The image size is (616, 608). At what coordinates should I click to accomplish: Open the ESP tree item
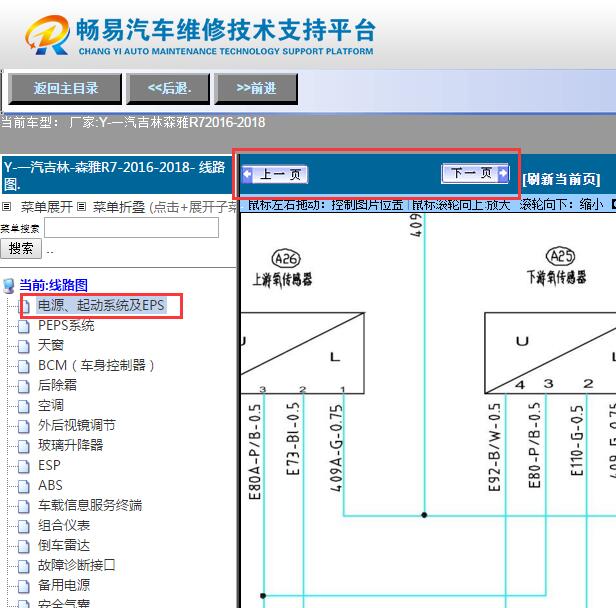pos(49,465)
